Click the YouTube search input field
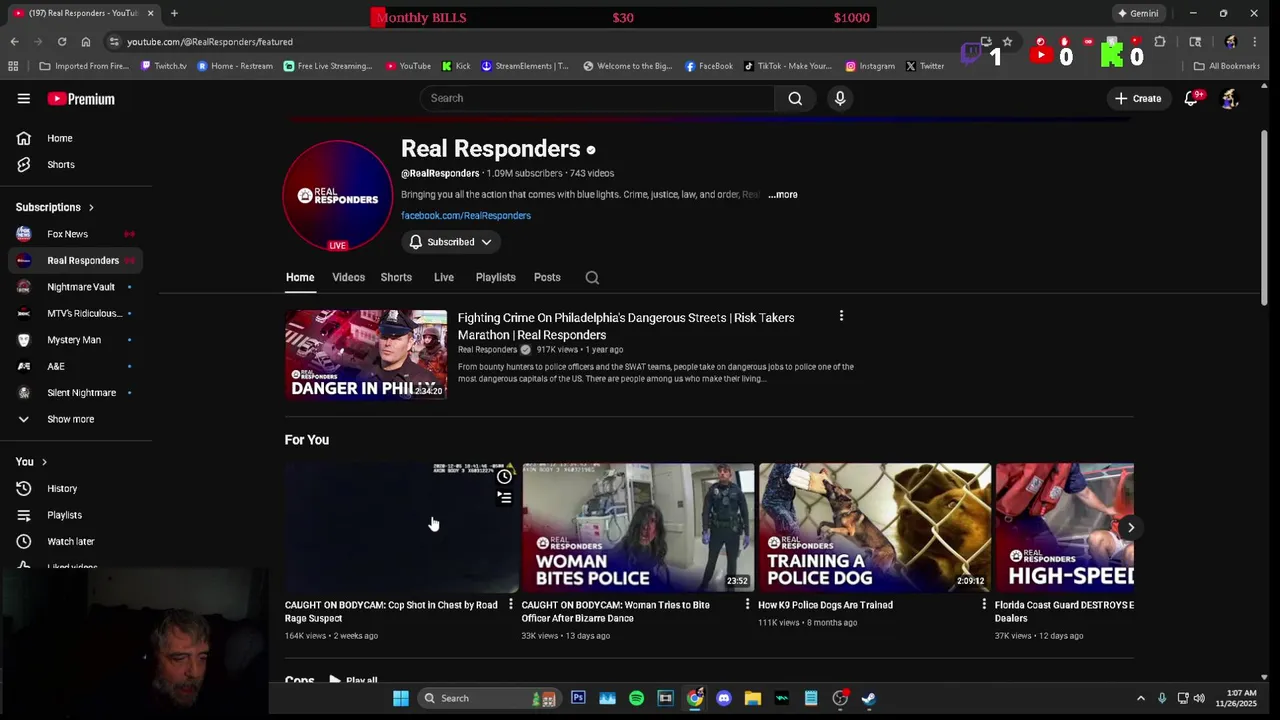The height and width of the screenshot is (720, 1280). (x=597, y=98)
